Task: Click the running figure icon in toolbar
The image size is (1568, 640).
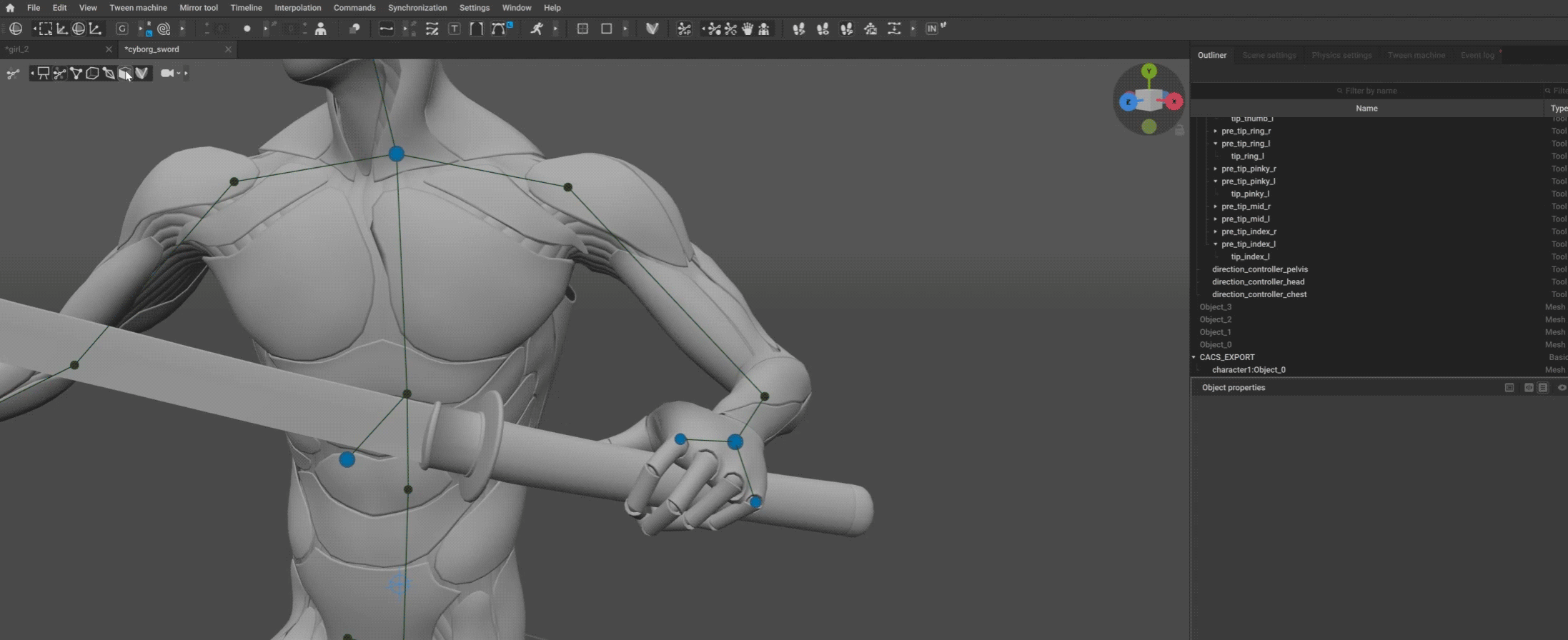Action: tap(536, 29)
